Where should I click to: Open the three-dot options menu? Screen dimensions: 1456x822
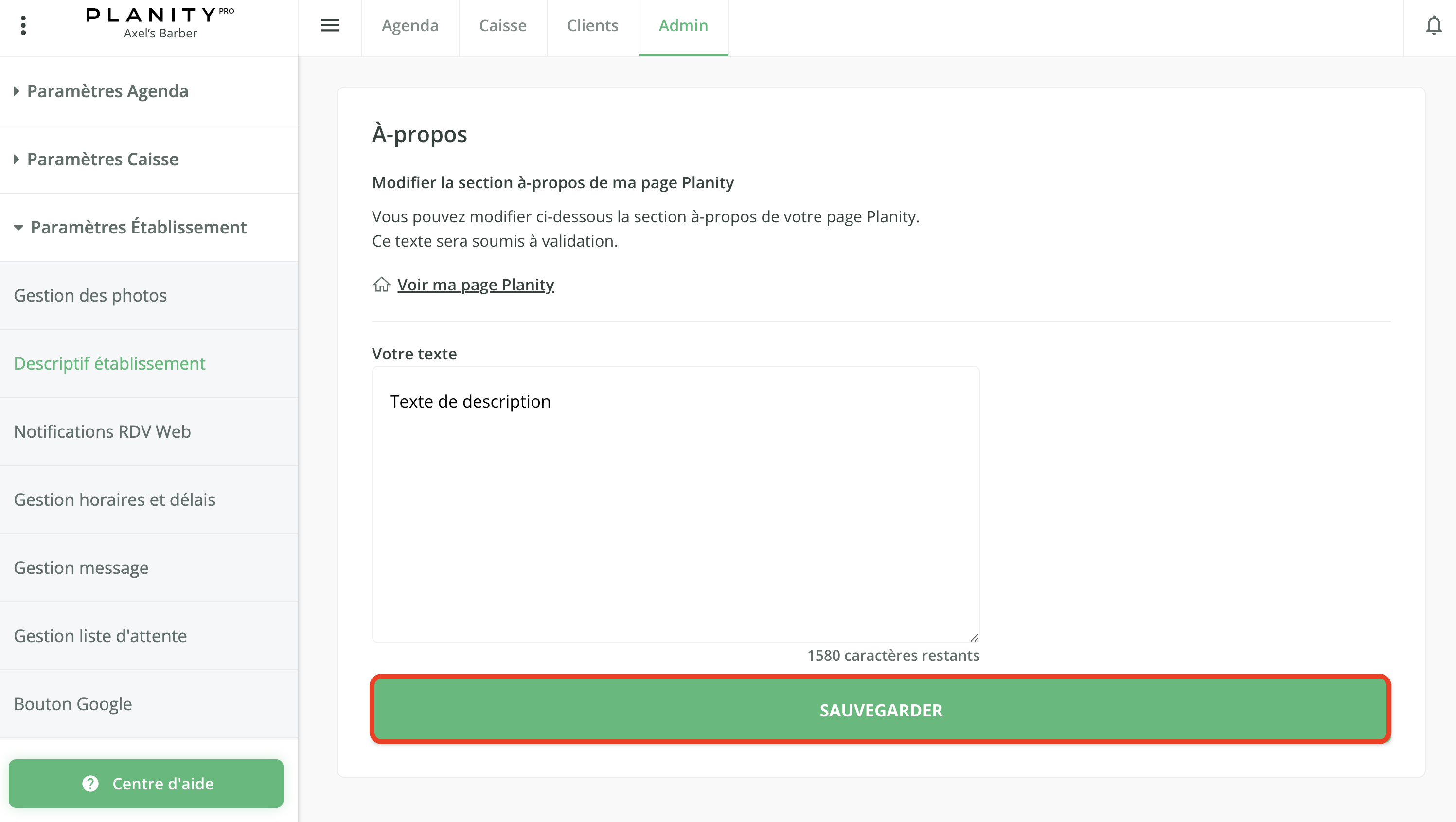click(x=23, y=25)
